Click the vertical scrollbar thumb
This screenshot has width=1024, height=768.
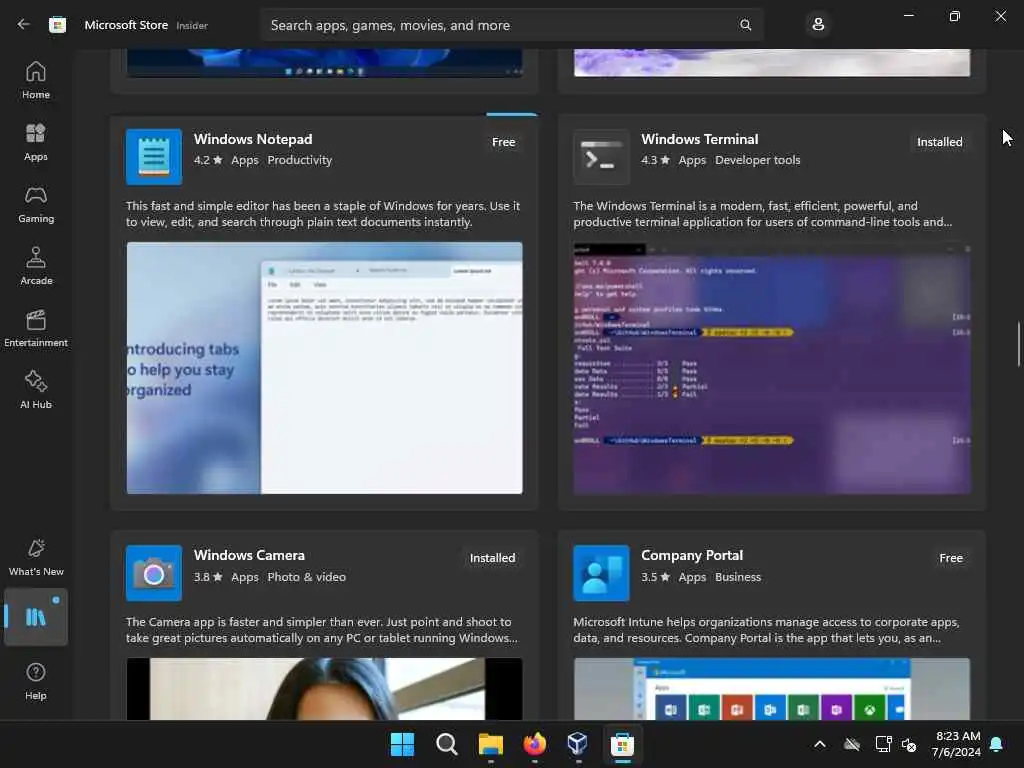[1018, 344]
